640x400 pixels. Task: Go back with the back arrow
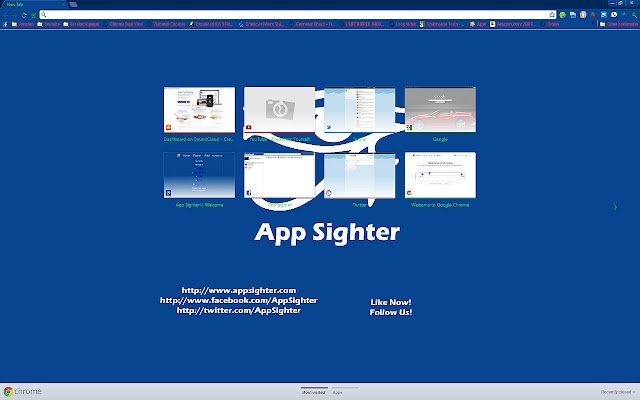point(5,15)
